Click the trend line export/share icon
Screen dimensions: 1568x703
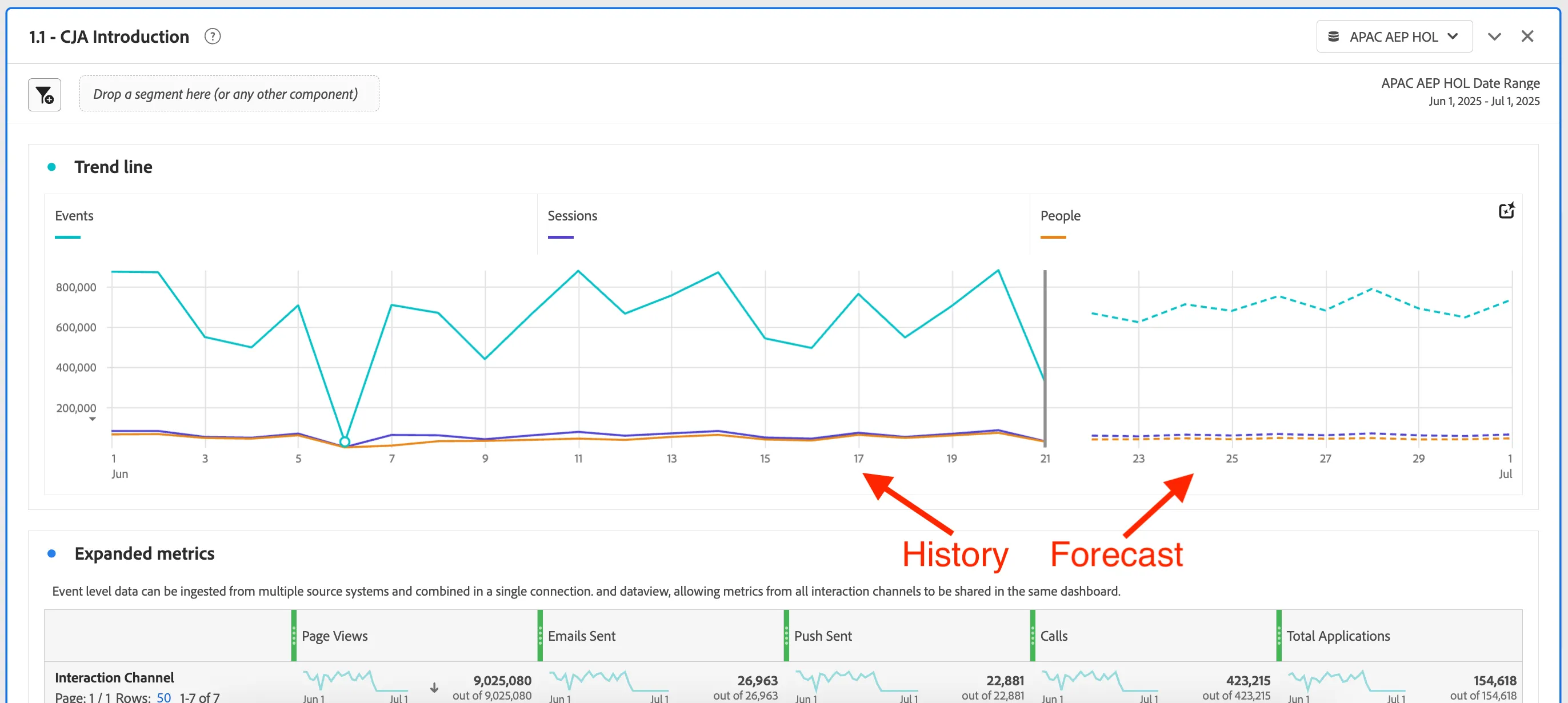pyautogui.click(x=1506, y=210)
